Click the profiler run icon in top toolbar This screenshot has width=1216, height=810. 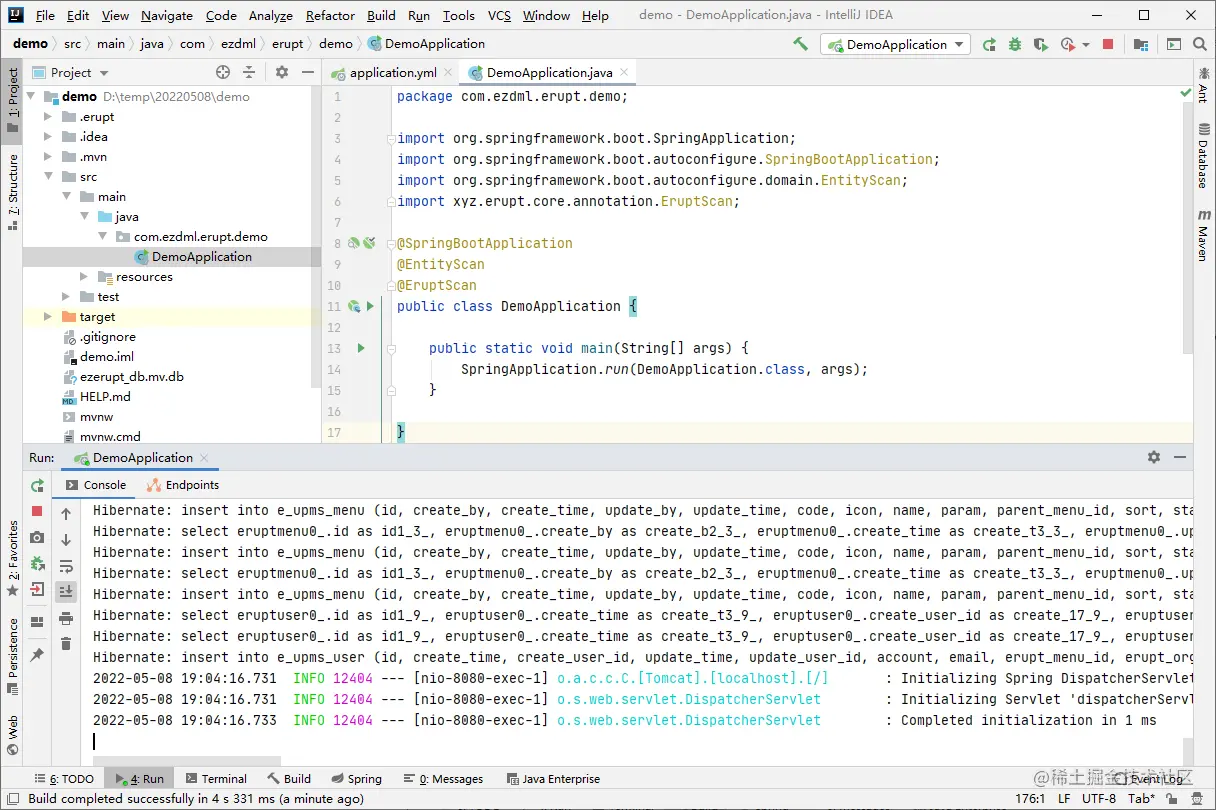(x=1069, y=44)
